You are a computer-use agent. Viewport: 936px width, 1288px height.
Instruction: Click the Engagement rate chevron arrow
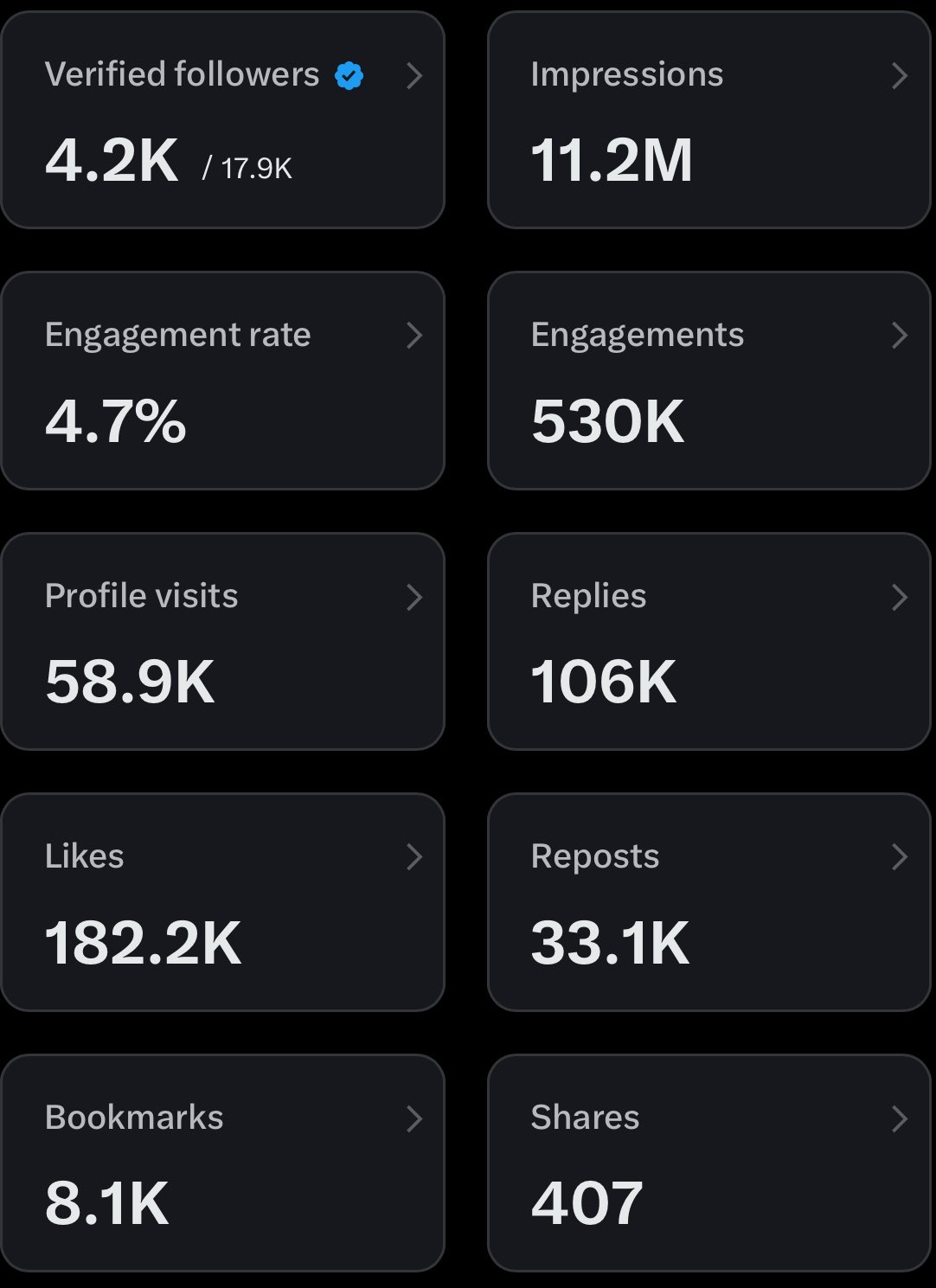click(x=414, y=336)
